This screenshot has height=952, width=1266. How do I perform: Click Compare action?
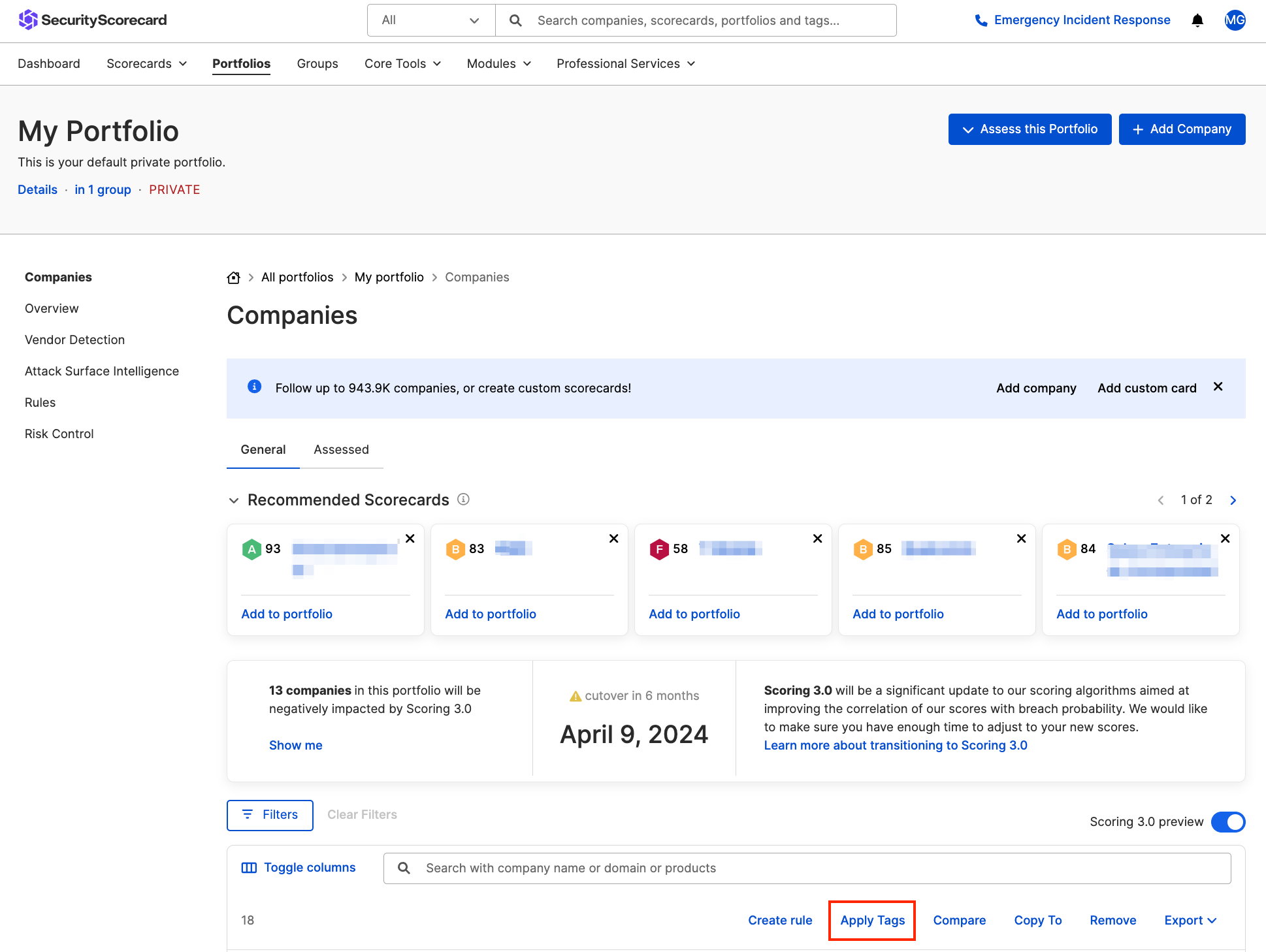click(x=960, y=921)
